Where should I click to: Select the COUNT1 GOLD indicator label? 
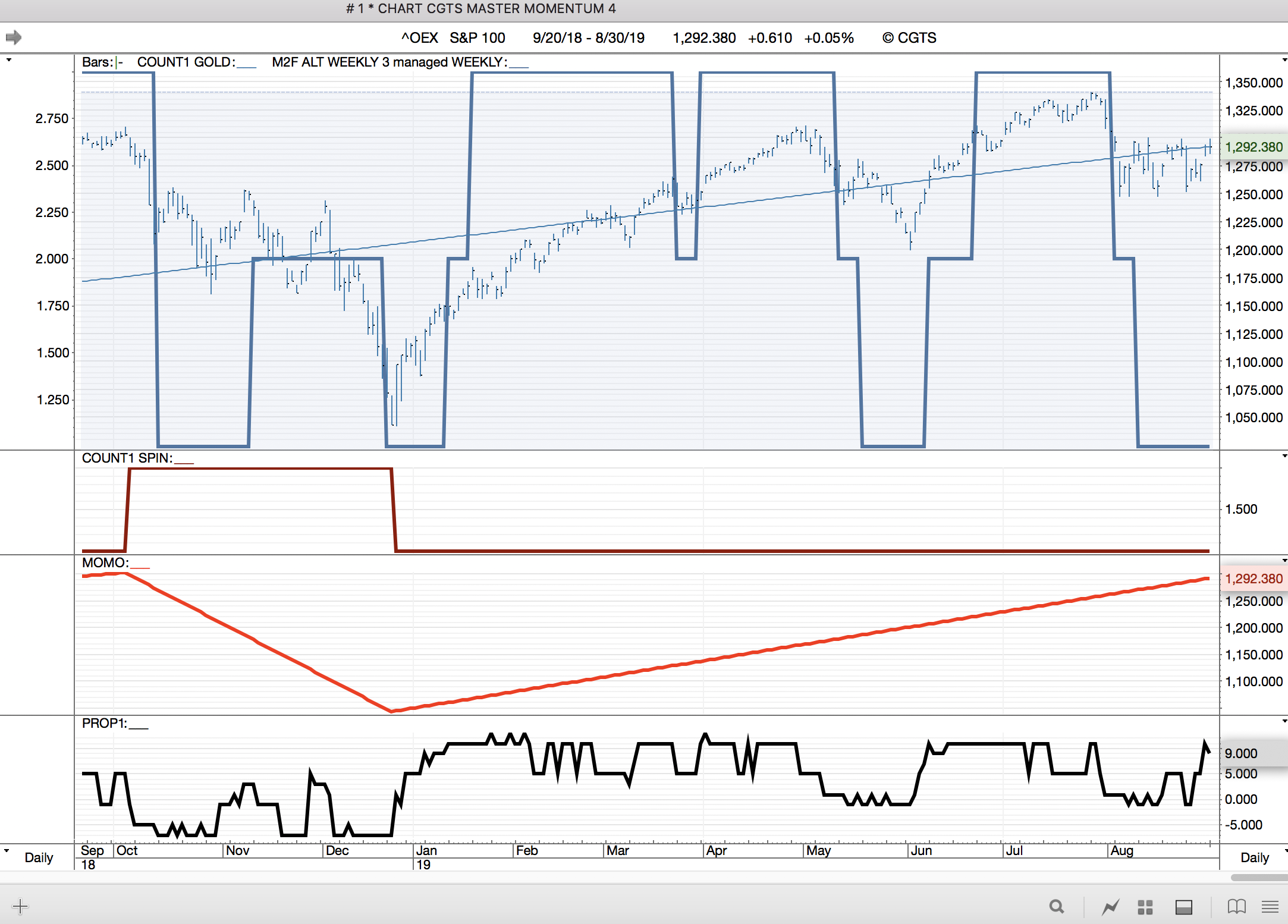[x=186, y=62]
